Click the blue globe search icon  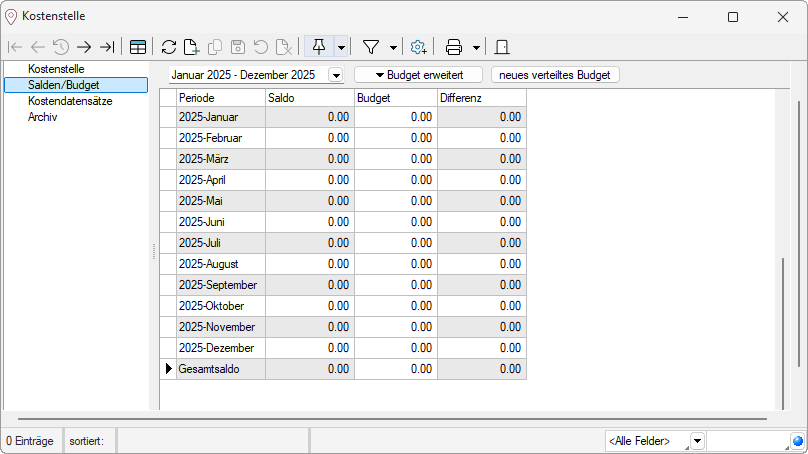click(x=798, y=441)
